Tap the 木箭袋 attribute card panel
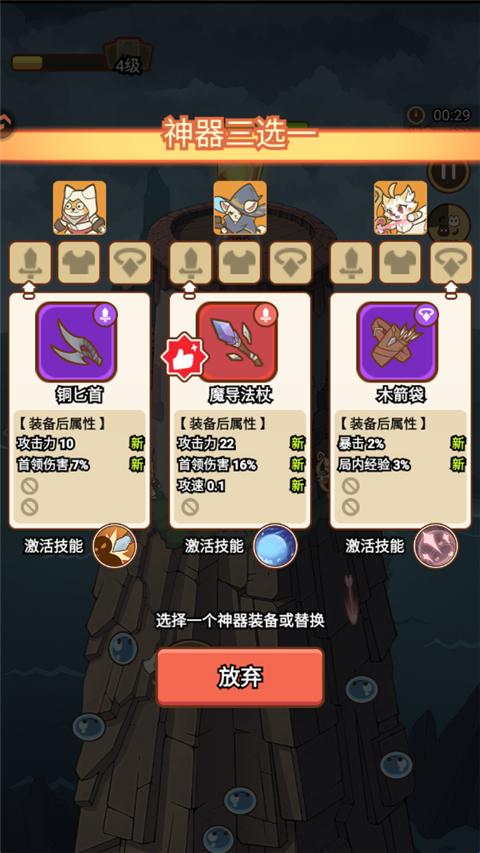The height and width of the screenshot is (853, 480). (x=401, y=411)
